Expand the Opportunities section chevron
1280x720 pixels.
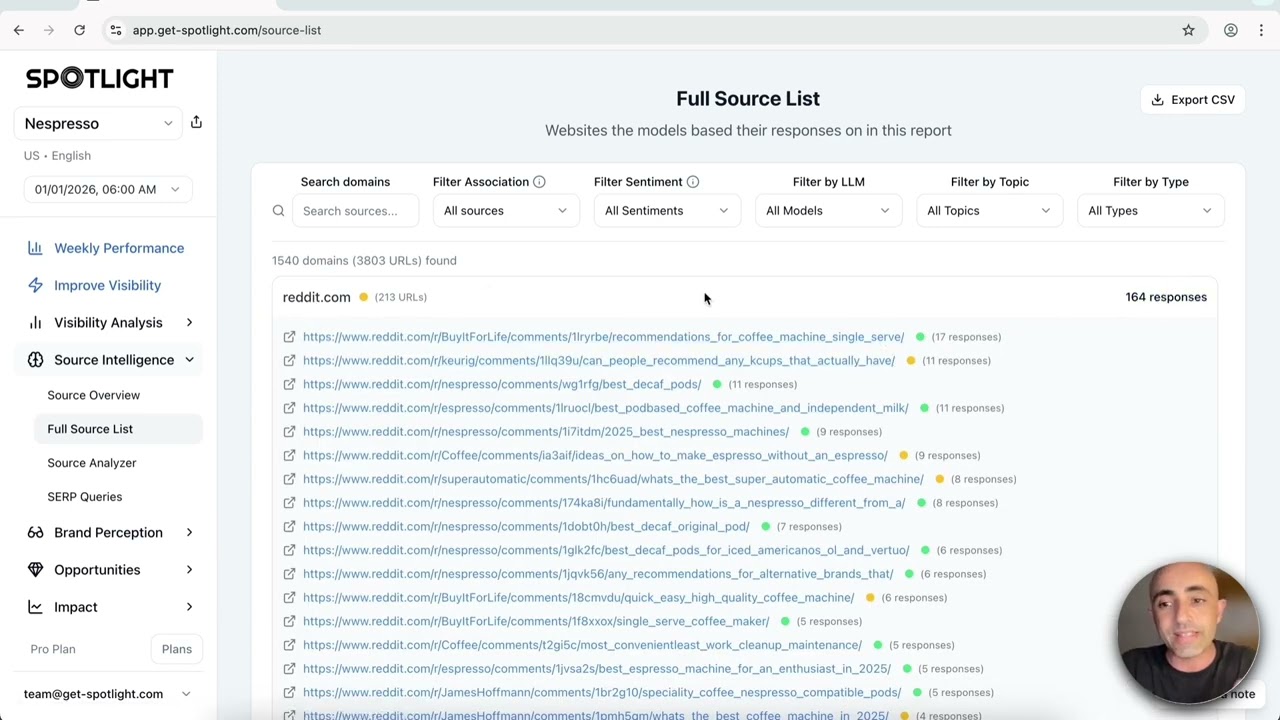pyautogui.click(x=189, y=570)
